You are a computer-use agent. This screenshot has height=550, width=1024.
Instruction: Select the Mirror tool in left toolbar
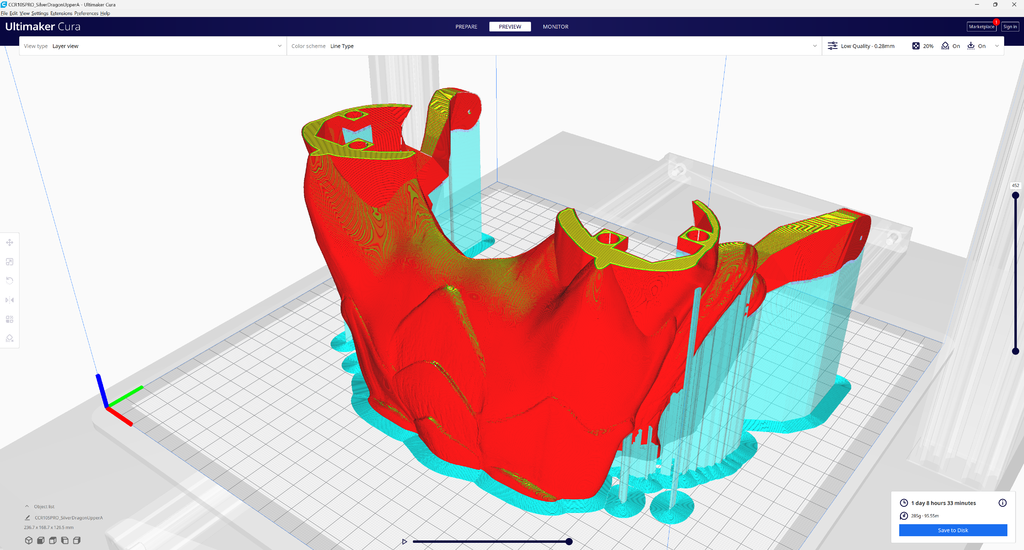(10, 300)
